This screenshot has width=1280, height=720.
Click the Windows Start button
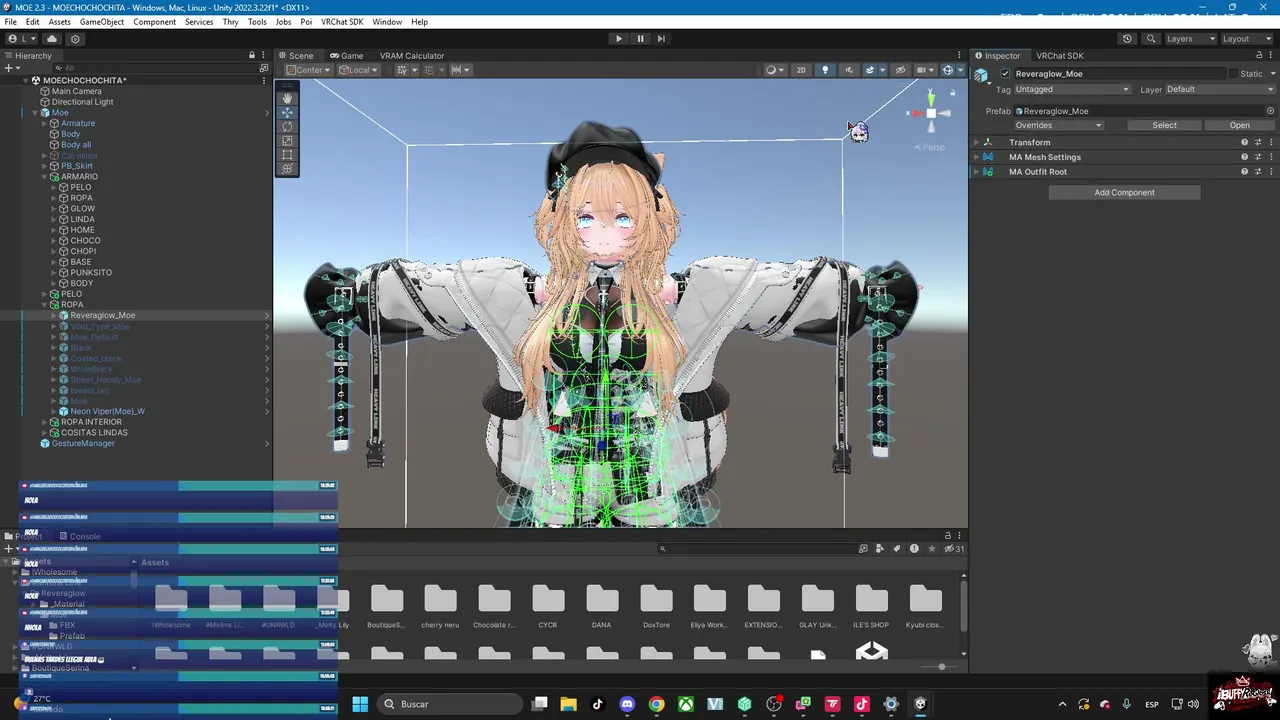[x=360, y=704]
